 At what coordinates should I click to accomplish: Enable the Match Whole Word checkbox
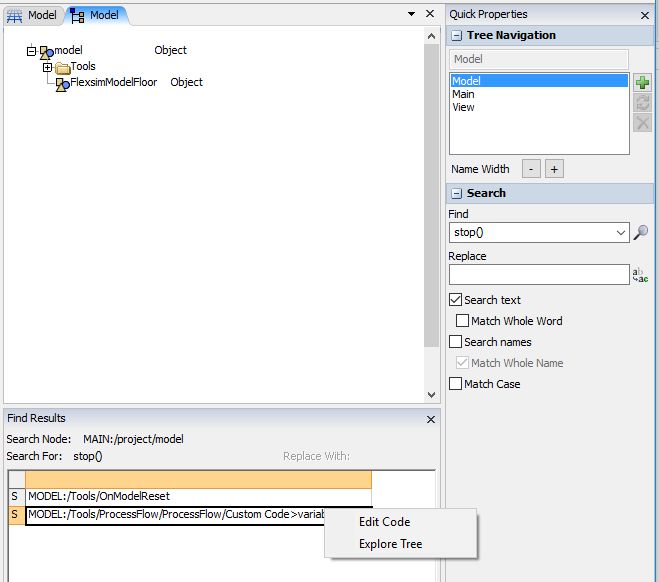coord(463,321)
